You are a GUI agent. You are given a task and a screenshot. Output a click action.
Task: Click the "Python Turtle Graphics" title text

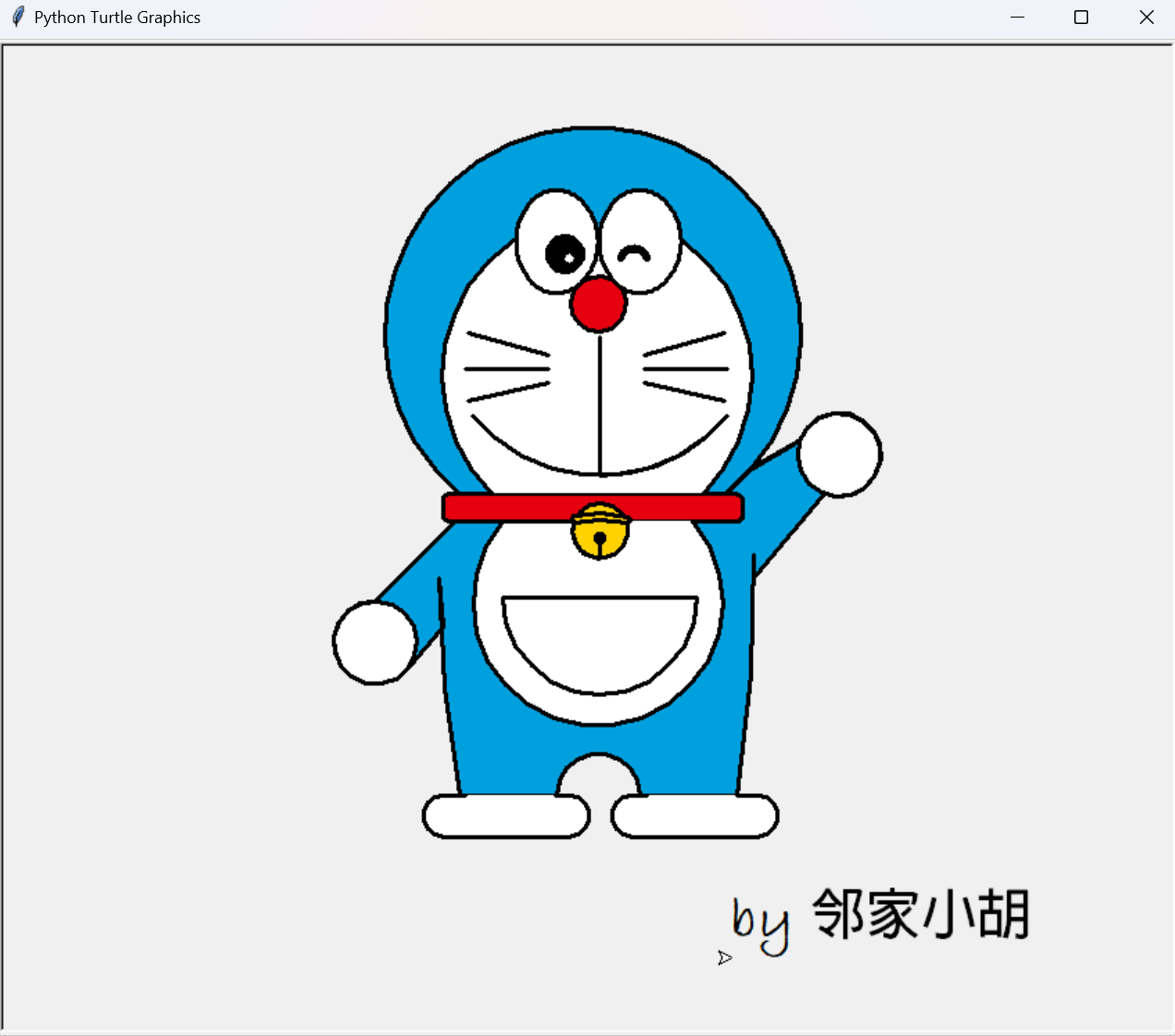point(117,18)
